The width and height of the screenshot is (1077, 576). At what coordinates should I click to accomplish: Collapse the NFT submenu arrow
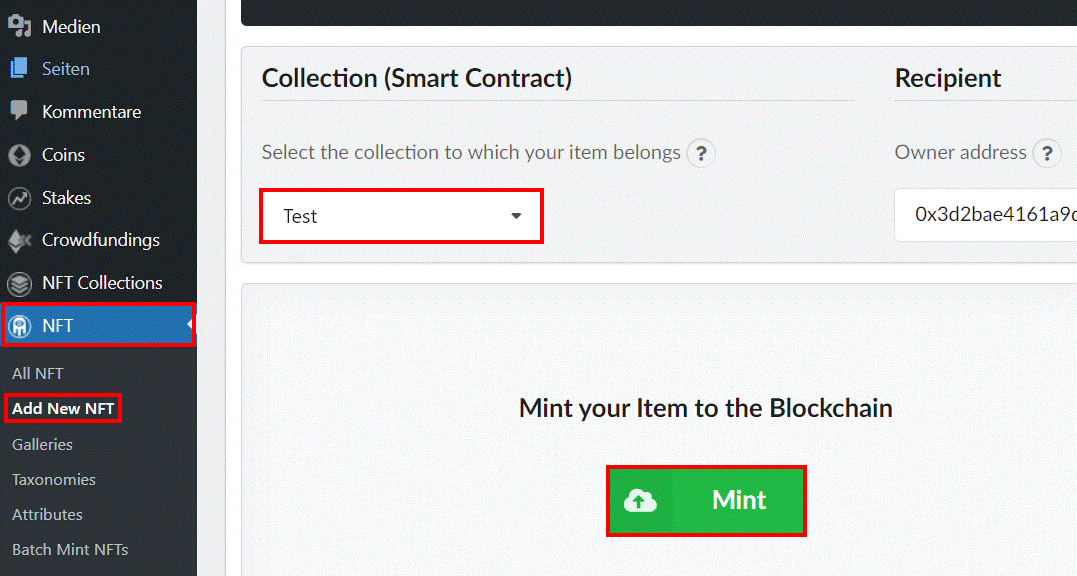point(190,324)
